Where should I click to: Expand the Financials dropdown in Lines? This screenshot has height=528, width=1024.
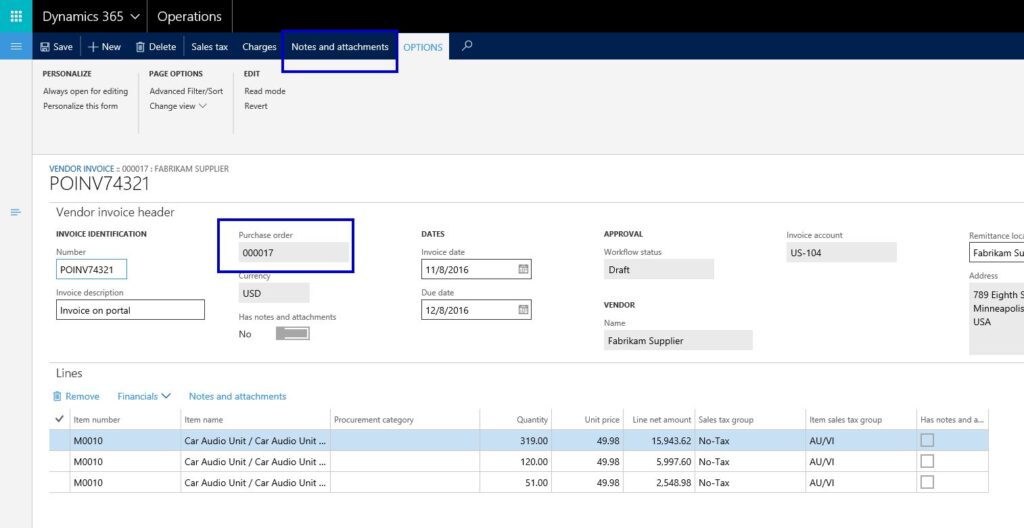point(144,396)
